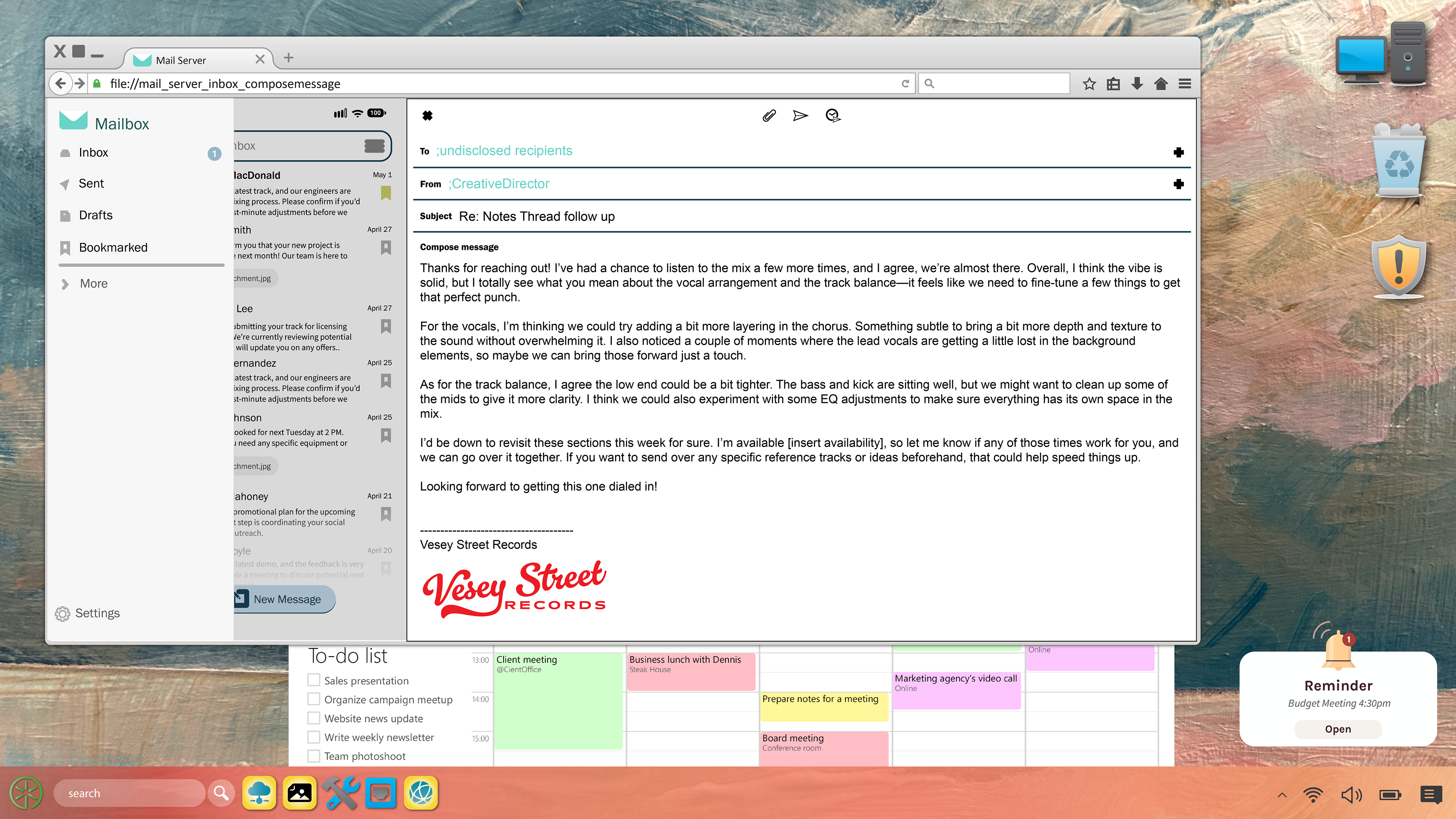Send the message with paper plane icon
The image size is (1456, 819).
coord(800,116)
